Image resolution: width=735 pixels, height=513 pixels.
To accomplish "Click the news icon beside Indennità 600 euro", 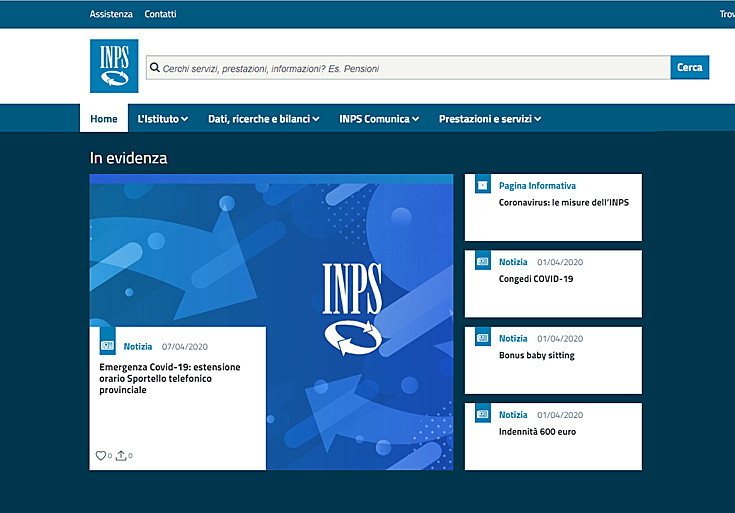I will tap(483, 414).
